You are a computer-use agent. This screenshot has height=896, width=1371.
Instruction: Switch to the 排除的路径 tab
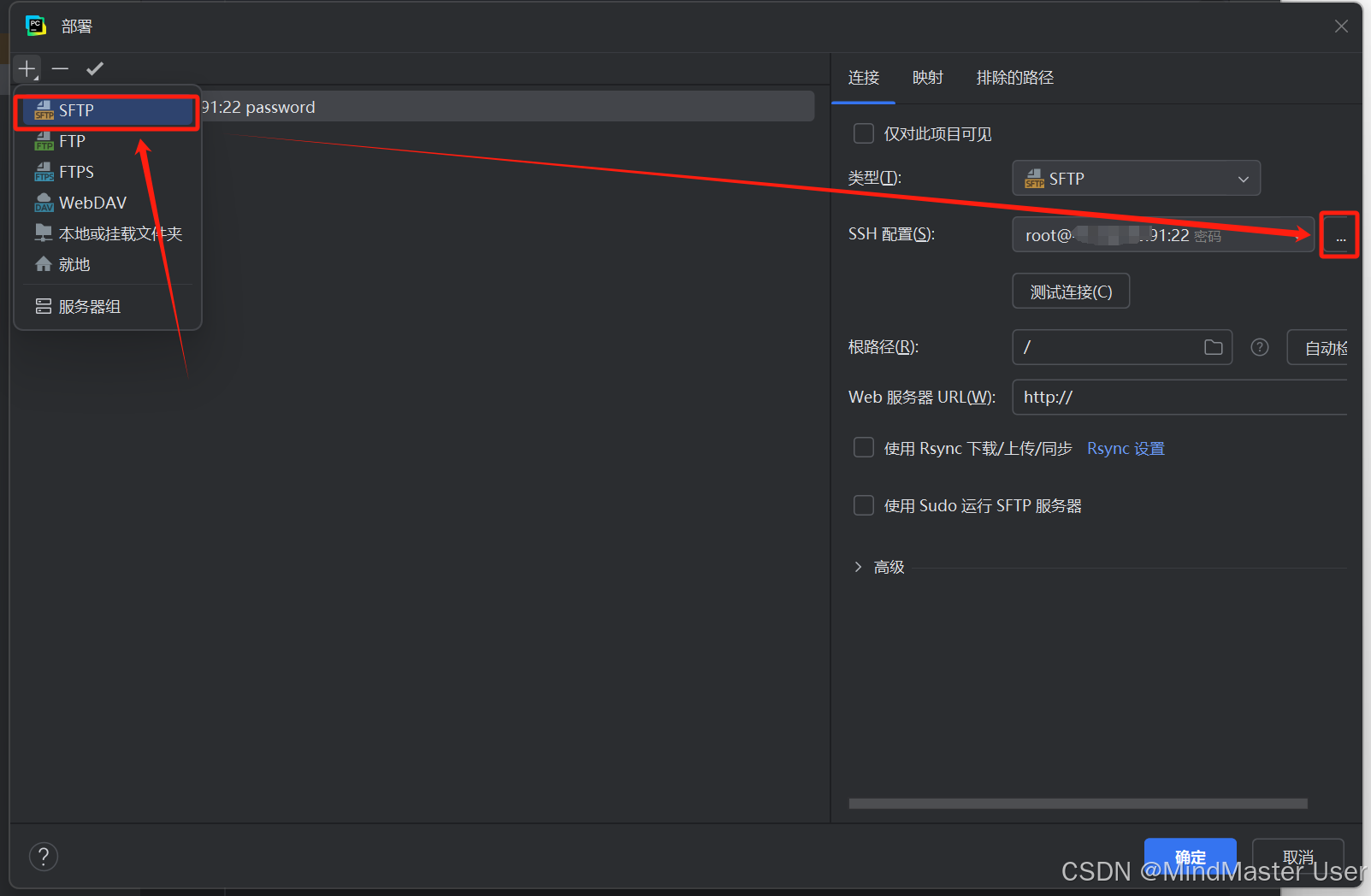click(1014, 78)
